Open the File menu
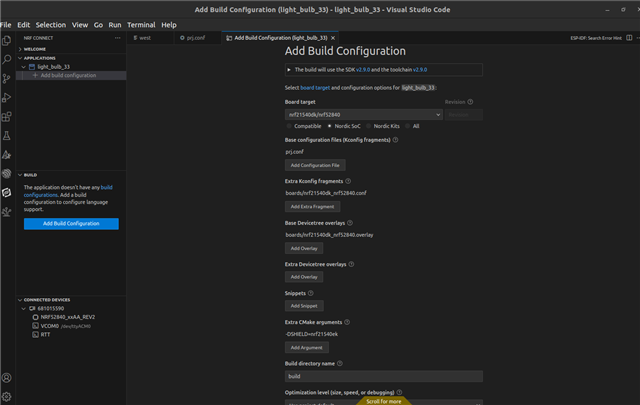 coord(6,25)
